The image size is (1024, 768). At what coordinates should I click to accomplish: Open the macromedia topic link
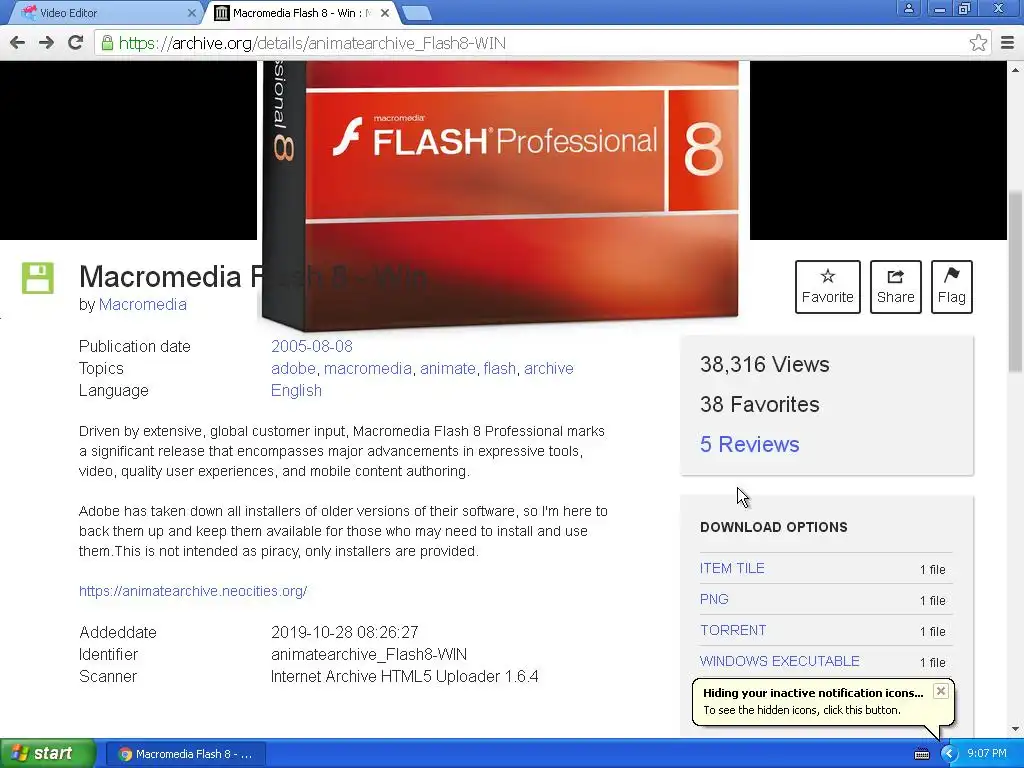click(368, 368)
